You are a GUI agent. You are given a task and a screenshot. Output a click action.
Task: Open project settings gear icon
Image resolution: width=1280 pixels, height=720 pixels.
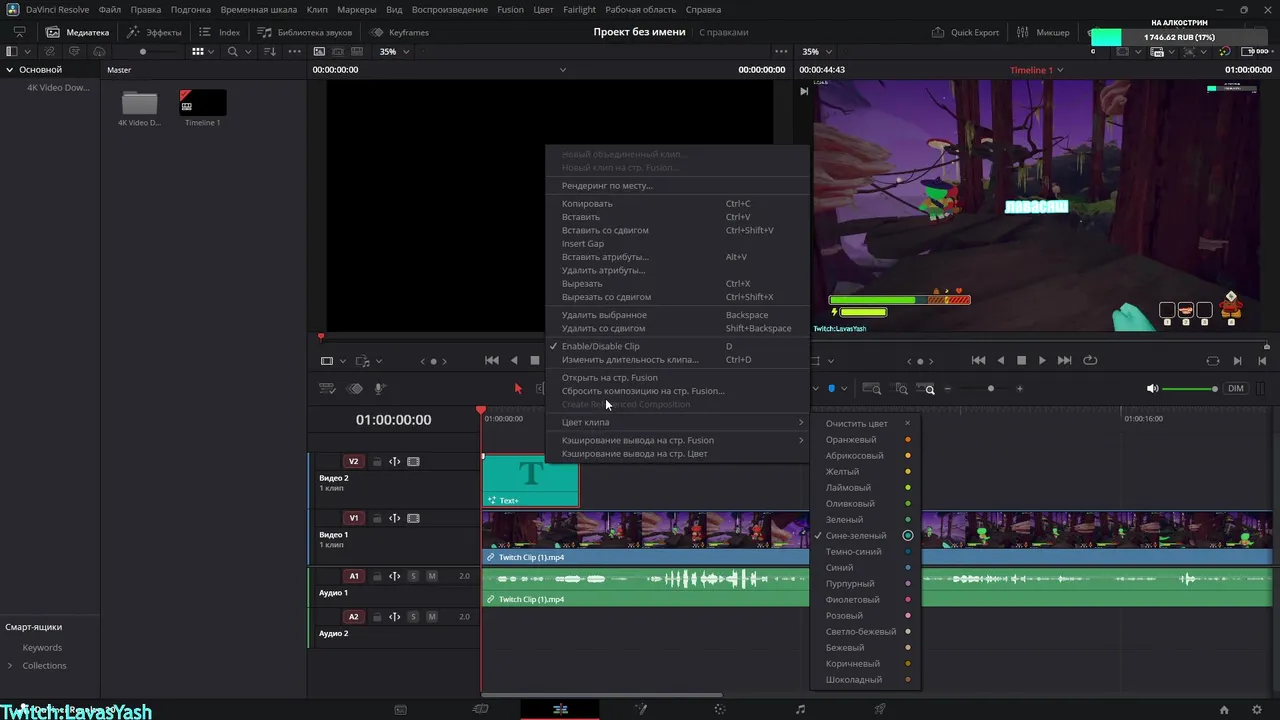point(1257,709)
